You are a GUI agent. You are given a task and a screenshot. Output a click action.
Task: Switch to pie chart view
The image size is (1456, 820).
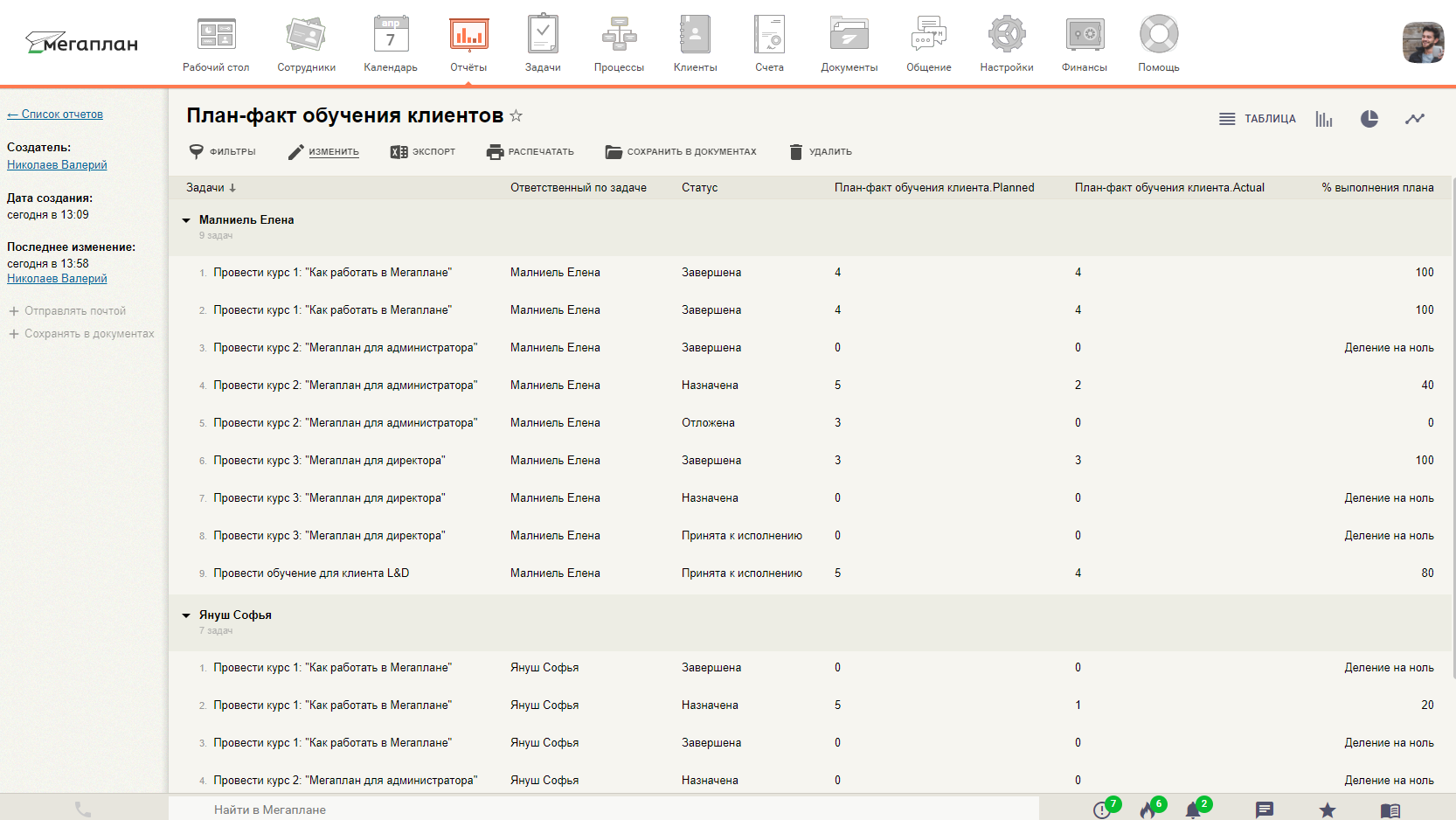coord(1369,119)
